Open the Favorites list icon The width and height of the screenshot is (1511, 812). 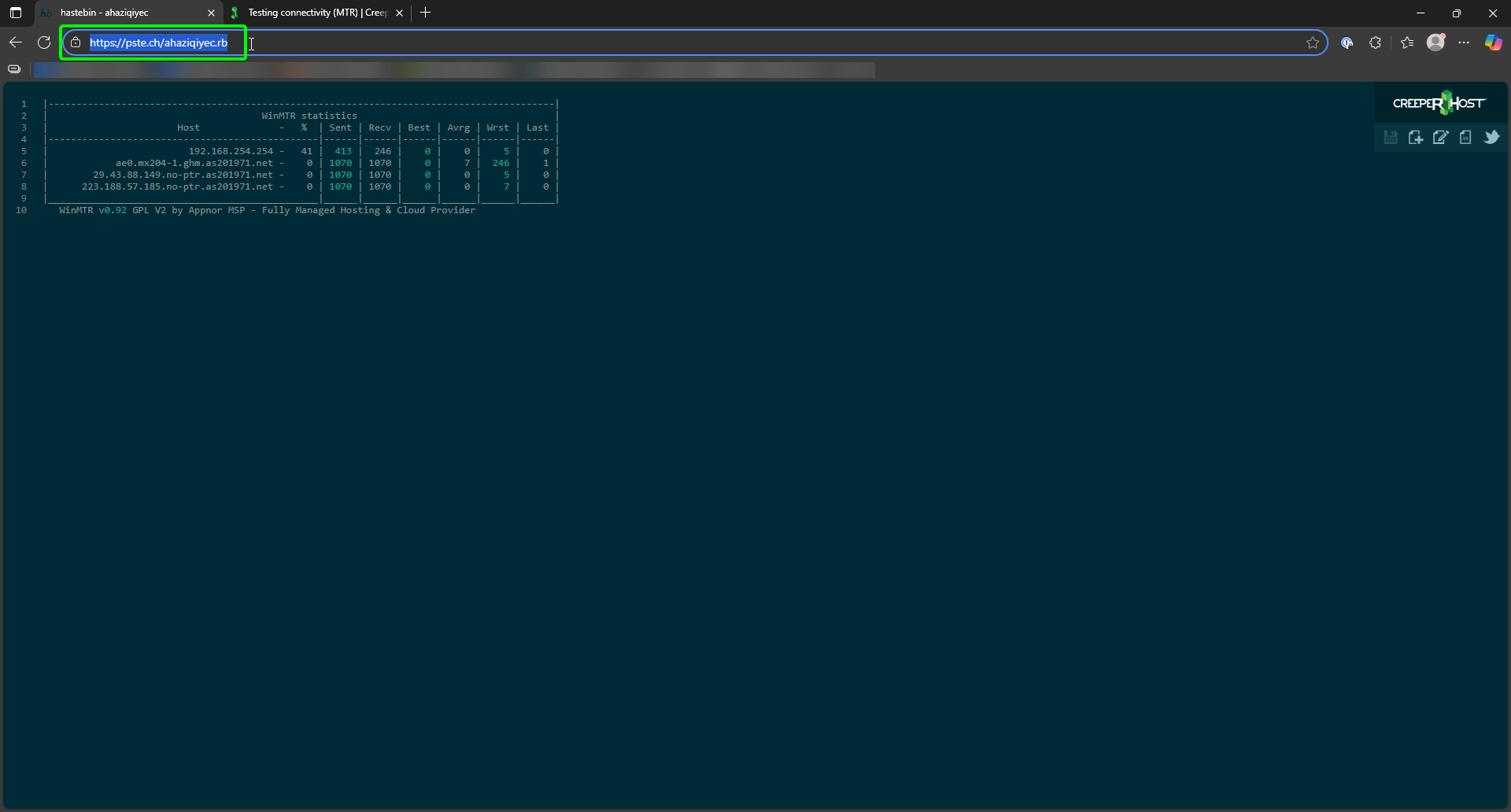click(x=1407, y=43)
